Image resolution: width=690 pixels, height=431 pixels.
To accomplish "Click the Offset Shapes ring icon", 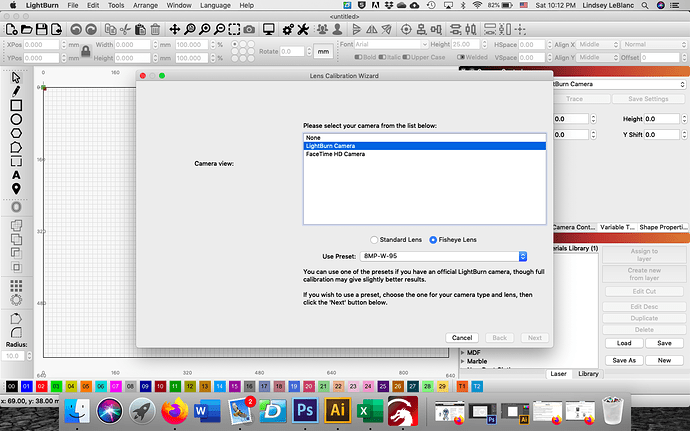I will pos(16,207).
